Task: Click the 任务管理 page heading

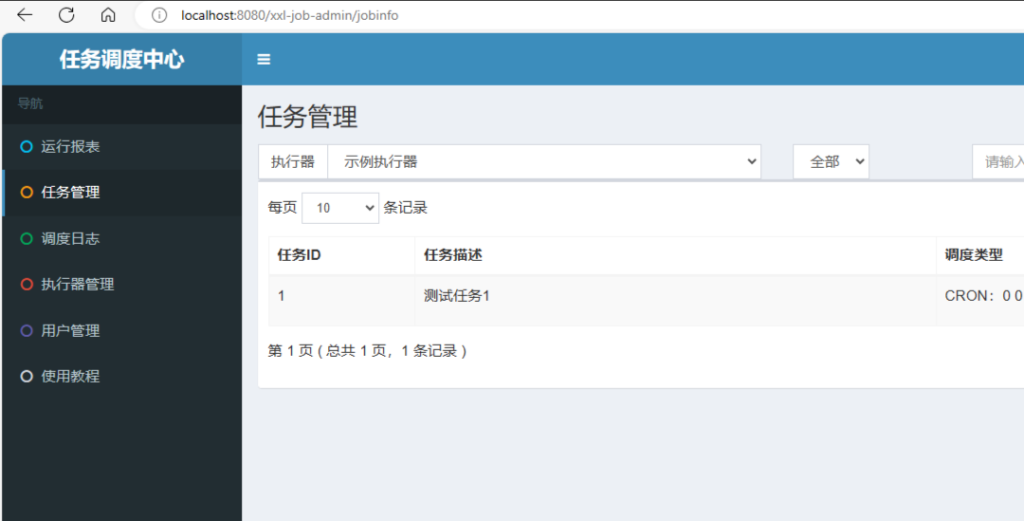Action: click(x=308, y=118)
